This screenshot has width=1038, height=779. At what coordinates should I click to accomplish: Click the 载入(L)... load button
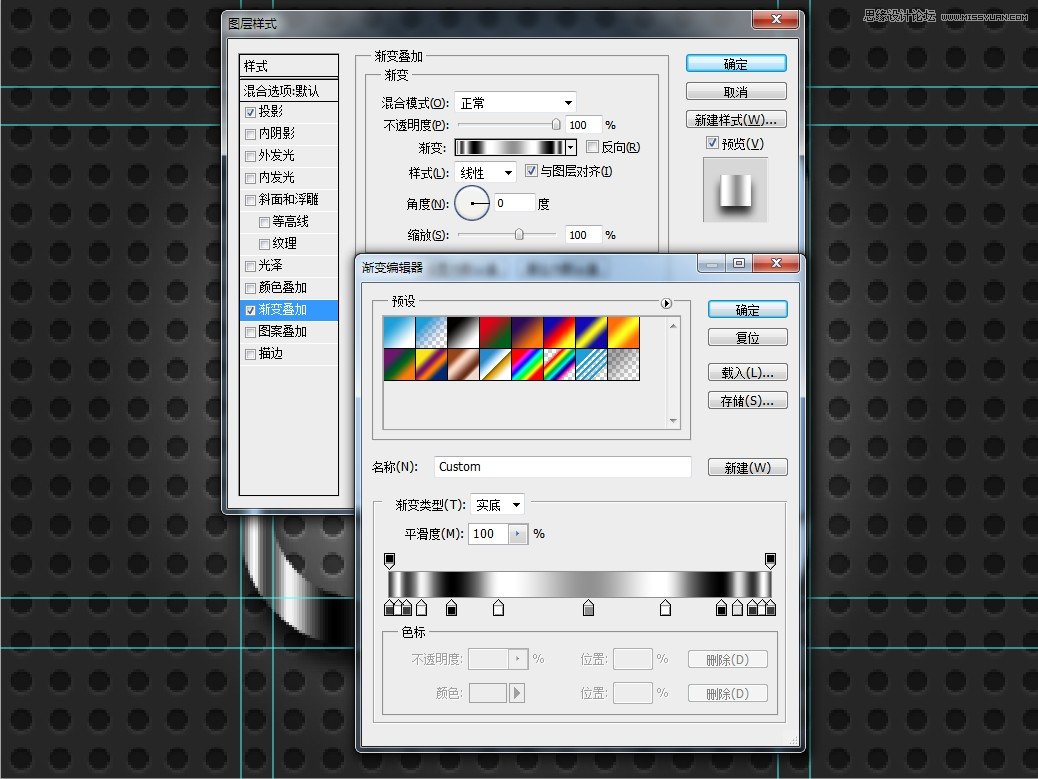click(x=747, y=373)
